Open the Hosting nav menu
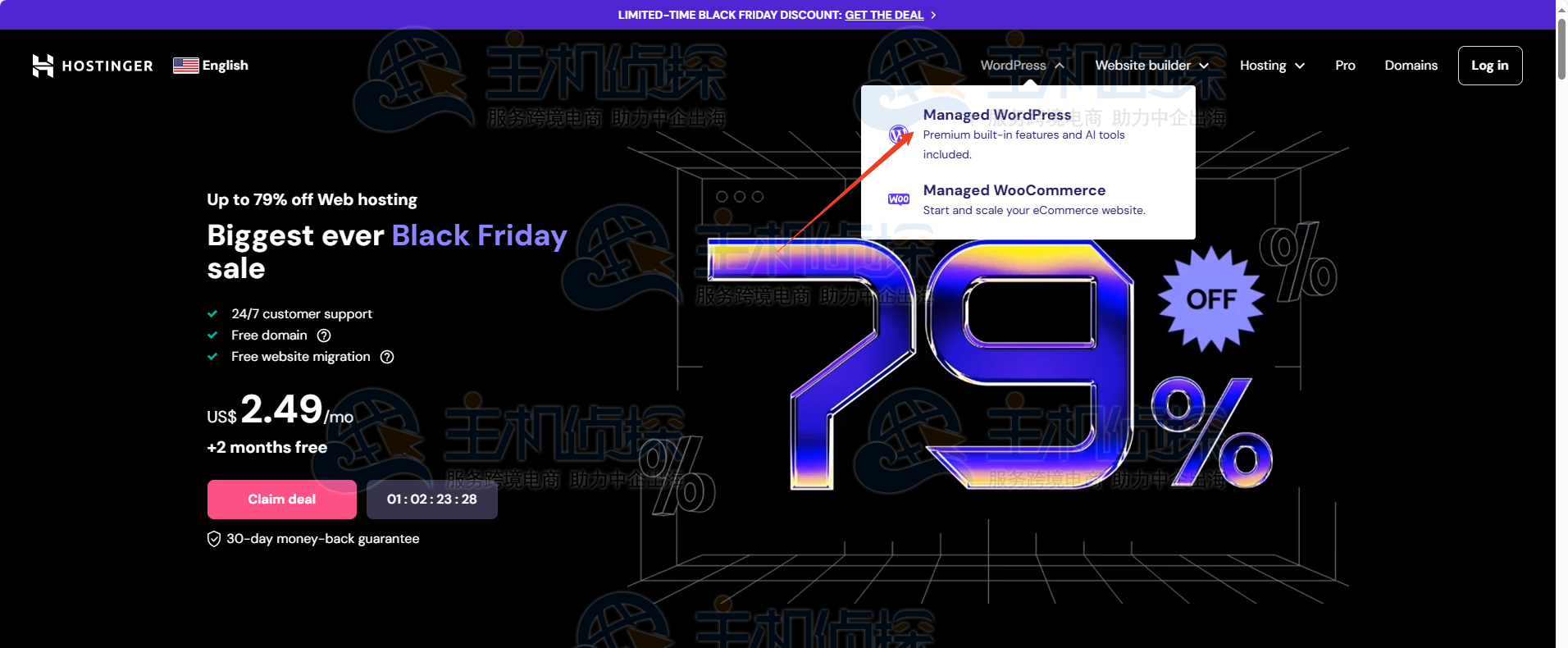Screen dimensions: 1568x648 (x=1272, y=66)
